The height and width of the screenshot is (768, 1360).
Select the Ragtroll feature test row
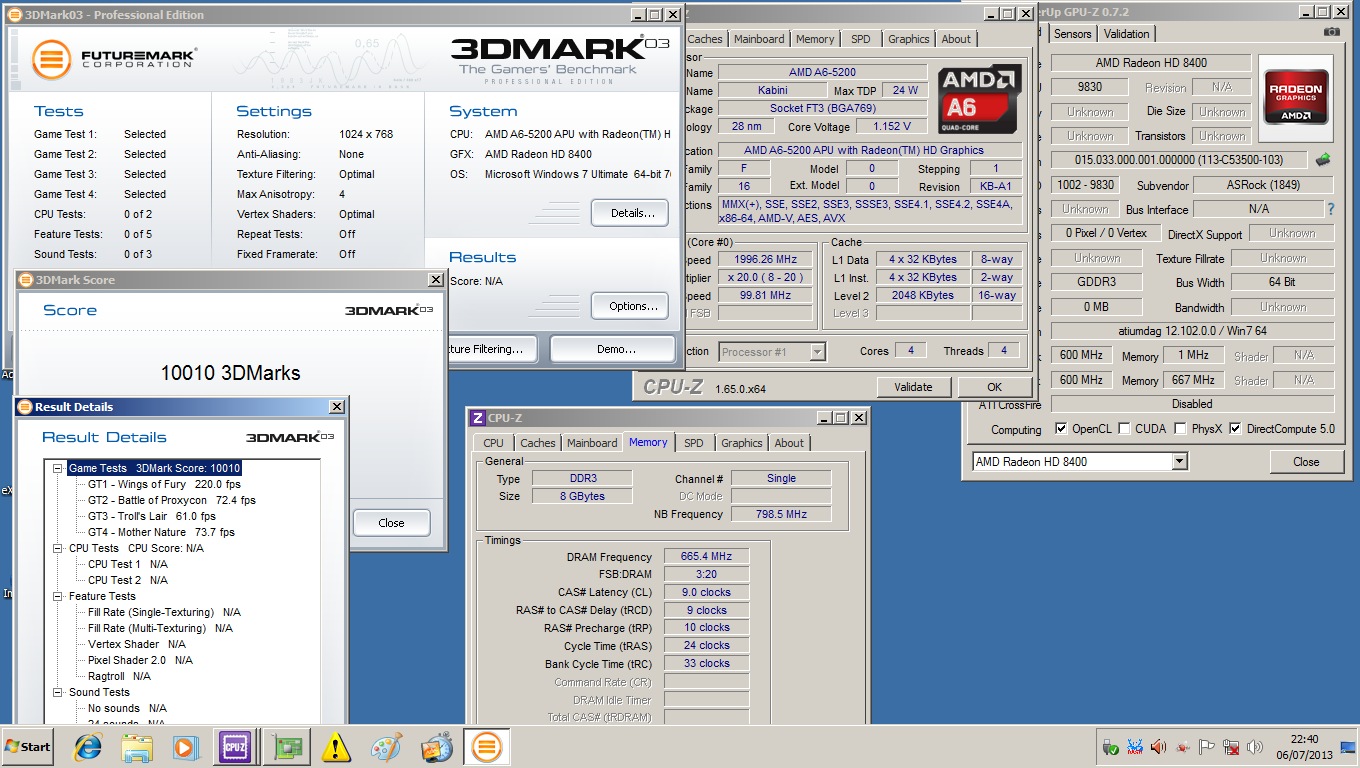pyautogui.click(x=119, y=676)
